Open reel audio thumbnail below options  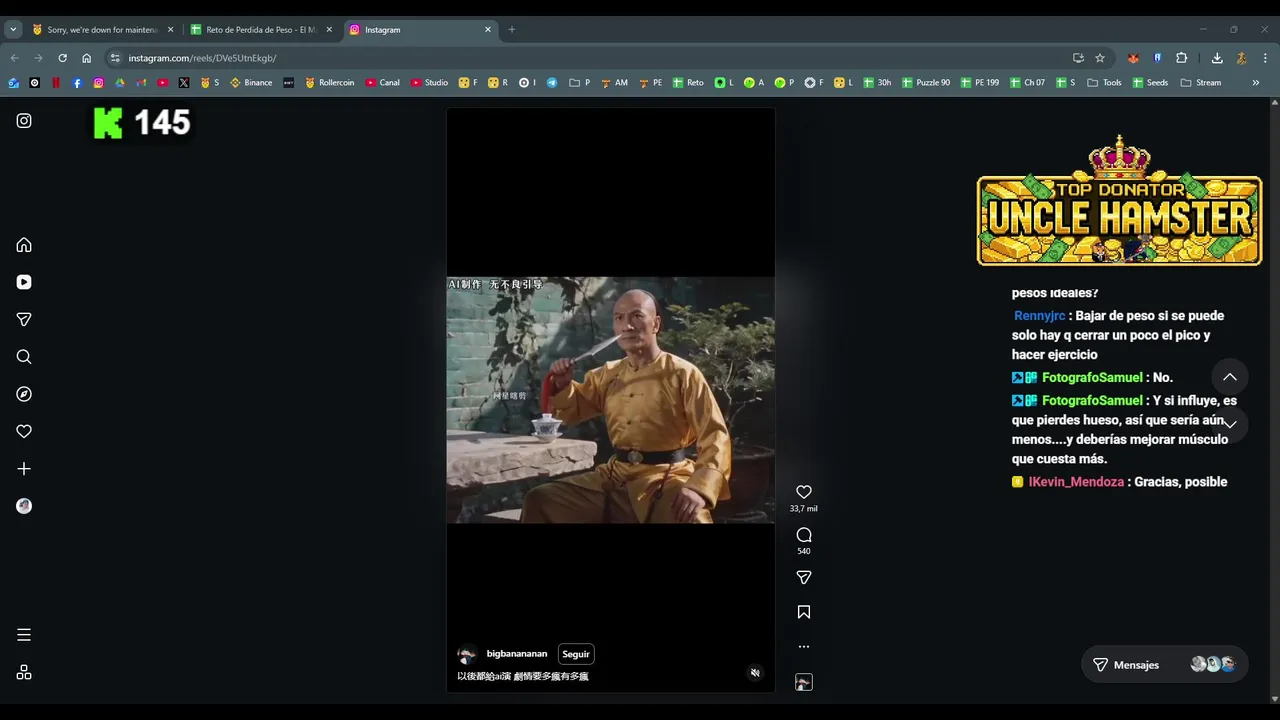[804, 682]
